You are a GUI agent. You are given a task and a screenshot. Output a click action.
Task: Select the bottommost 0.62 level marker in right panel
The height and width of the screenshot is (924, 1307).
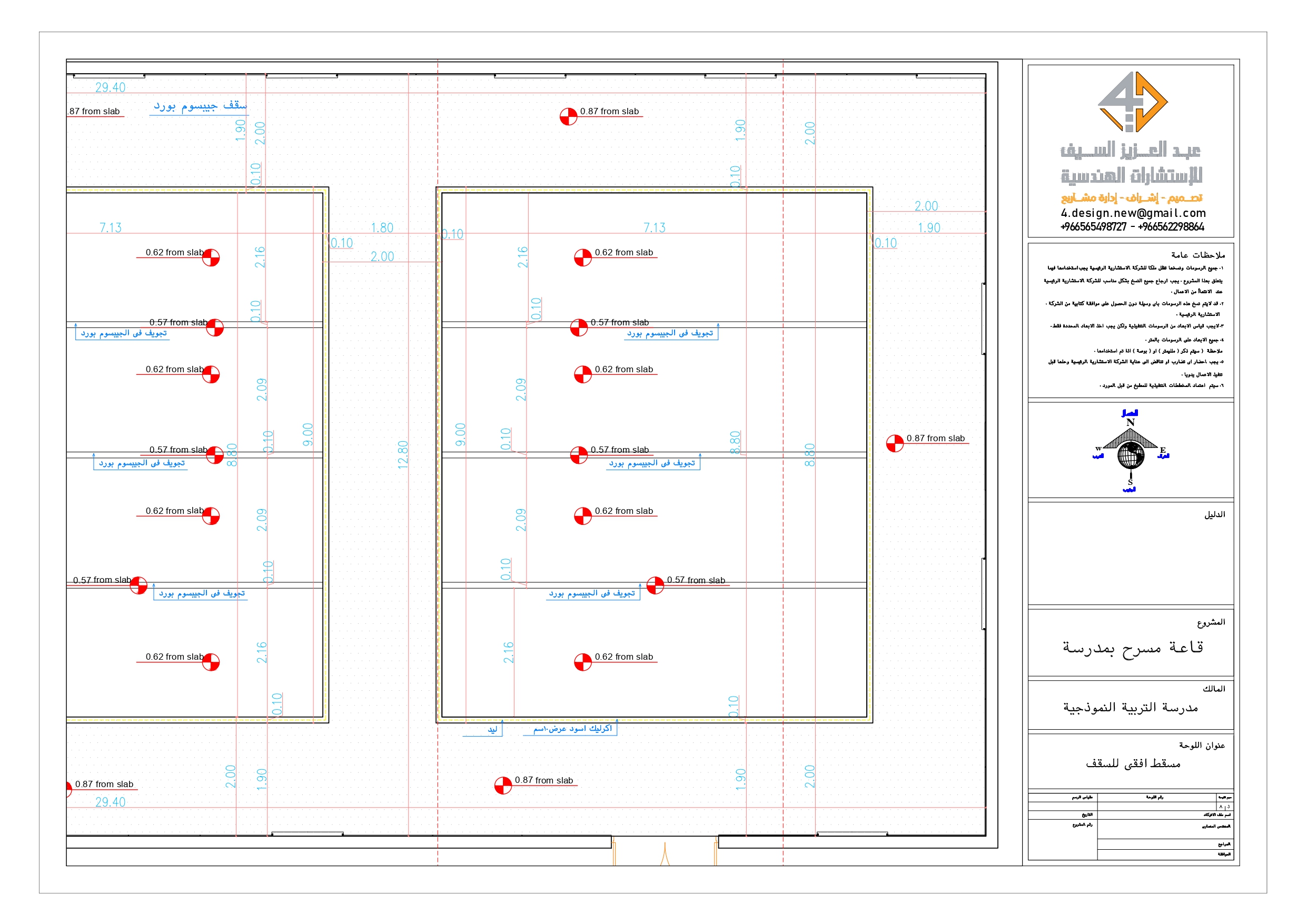pyautogui.click(x=583, y=662)
